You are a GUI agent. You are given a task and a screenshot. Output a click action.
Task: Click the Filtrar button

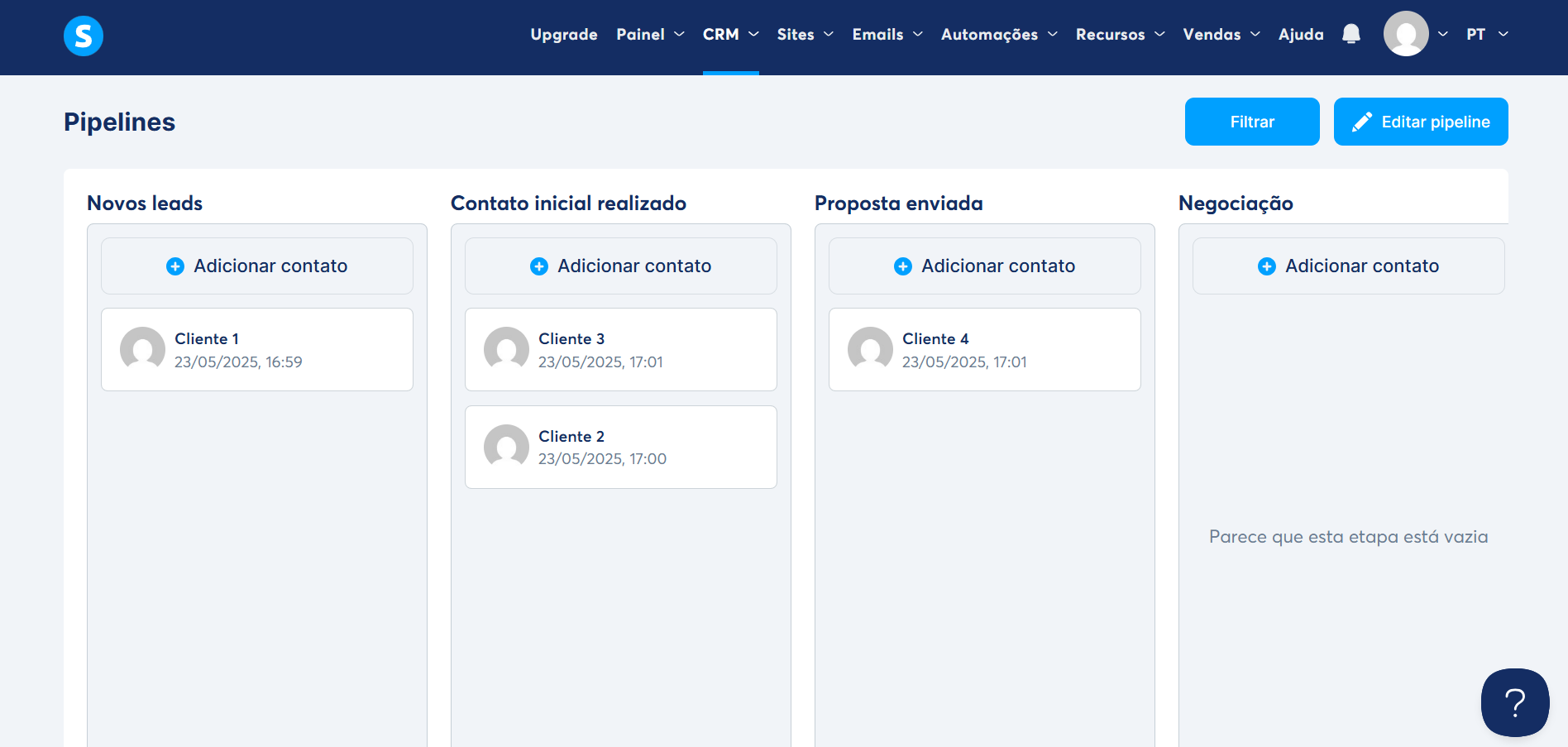[x=1251, y=121]
